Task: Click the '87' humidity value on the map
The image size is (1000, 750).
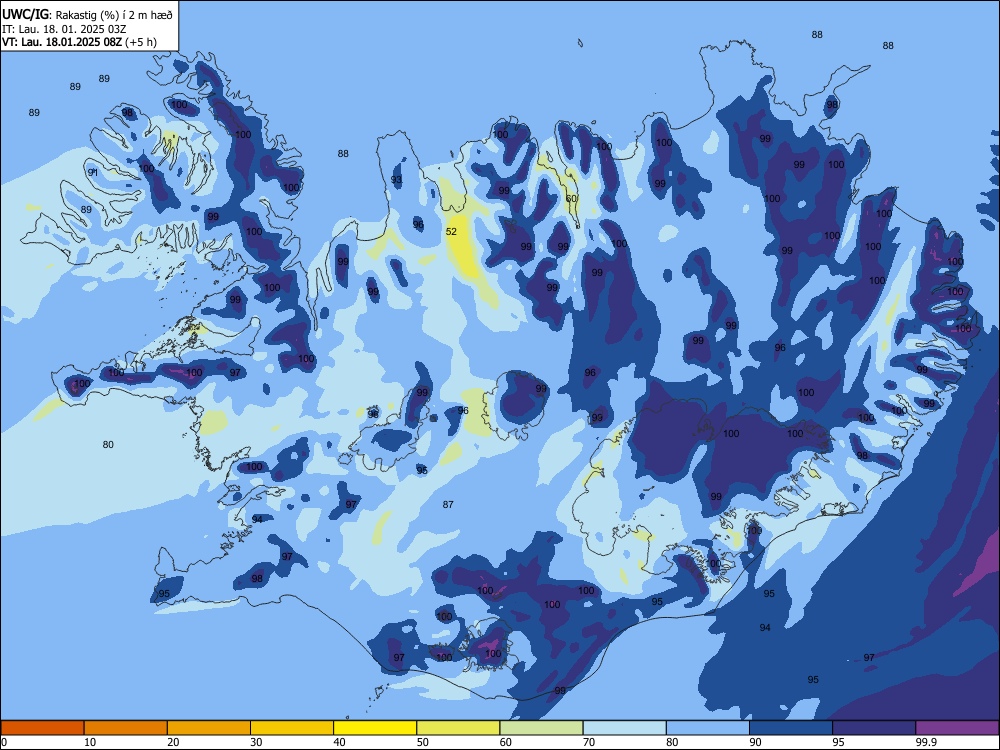Action: pyautogui.click(x=448, y=504)
